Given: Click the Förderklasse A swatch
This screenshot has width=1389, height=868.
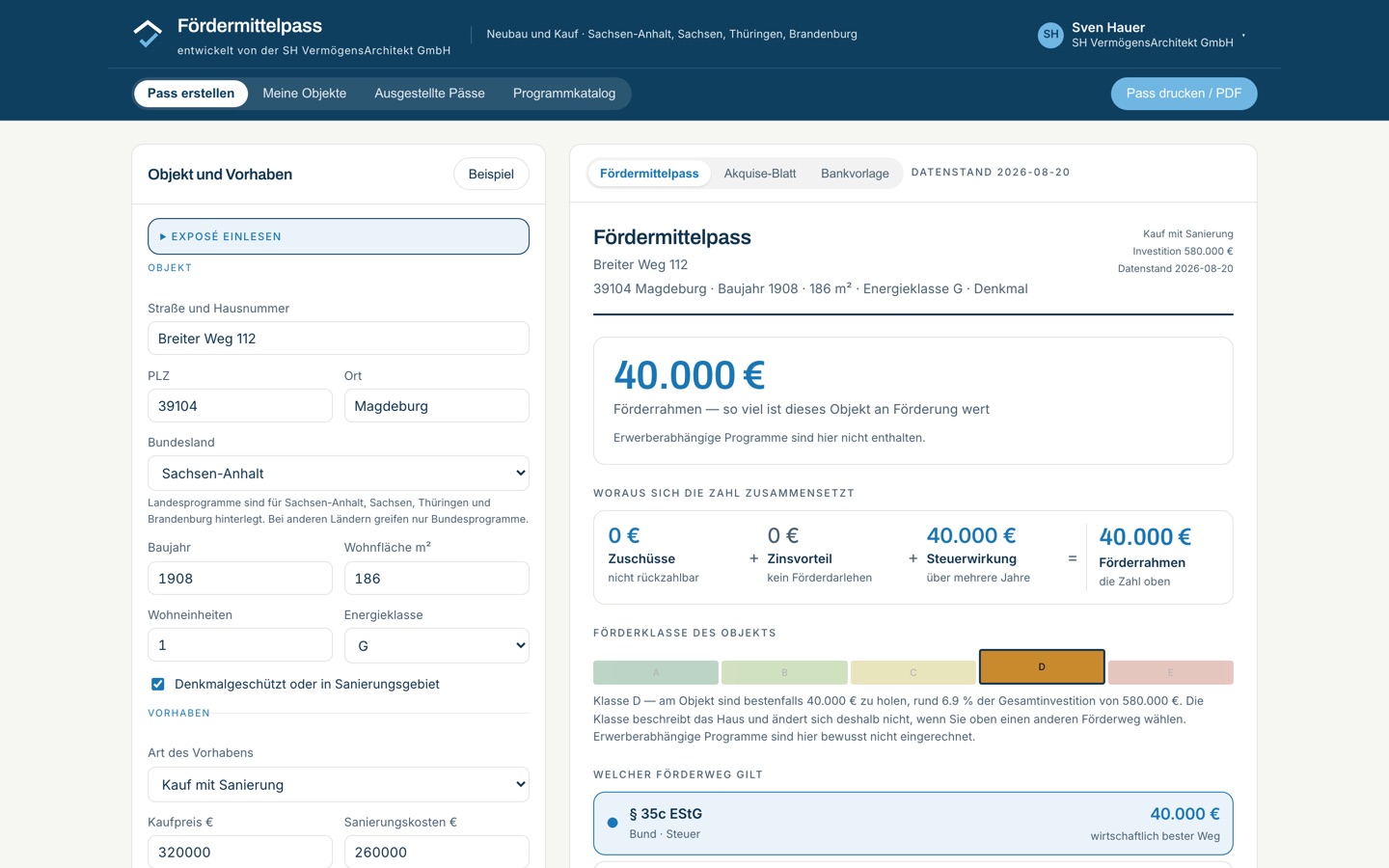Looking at the screenshot, I should pos(656,672).
